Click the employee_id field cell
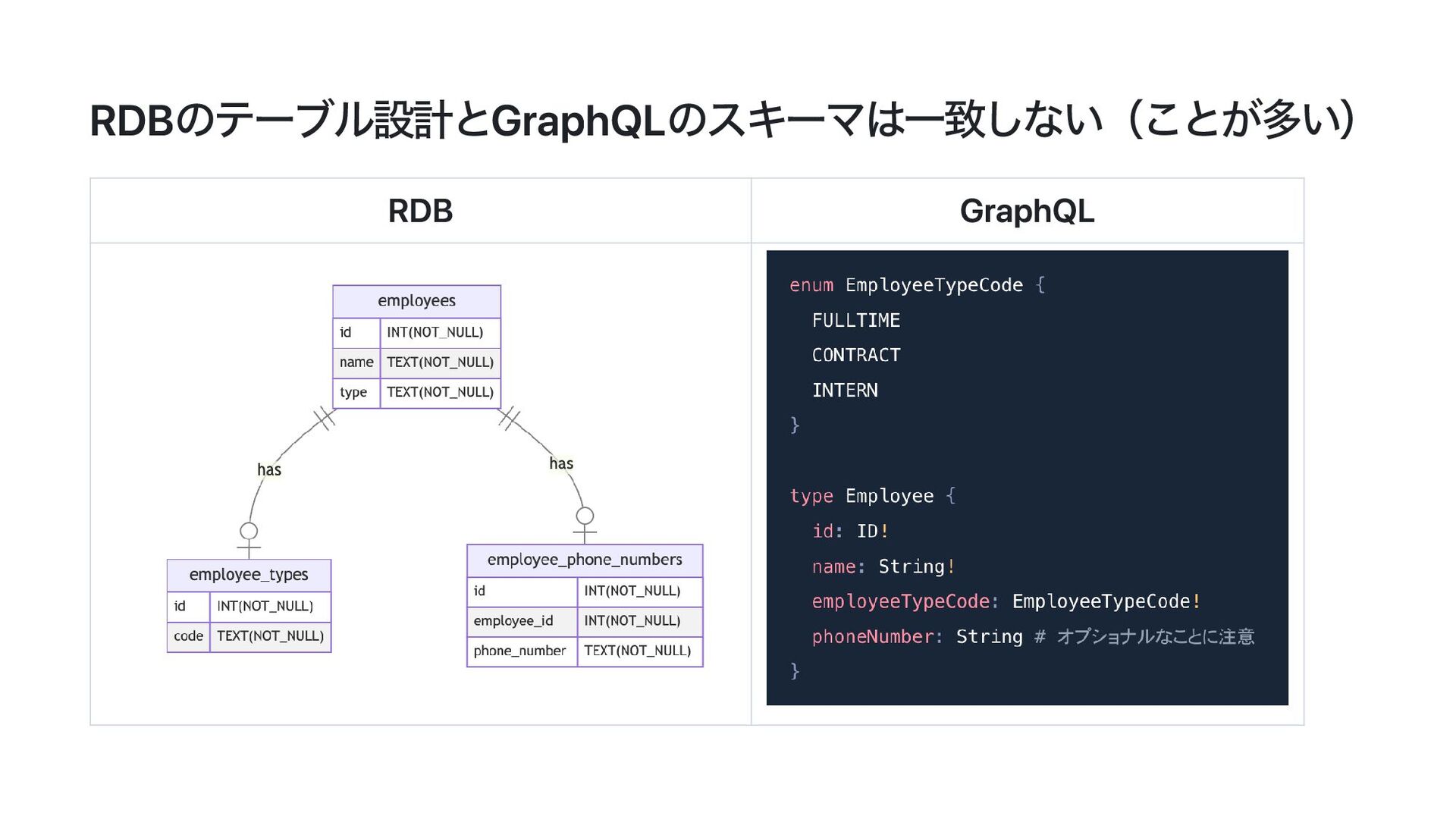The height and width of the screenshot is (819, 1456). click(513, 621)
